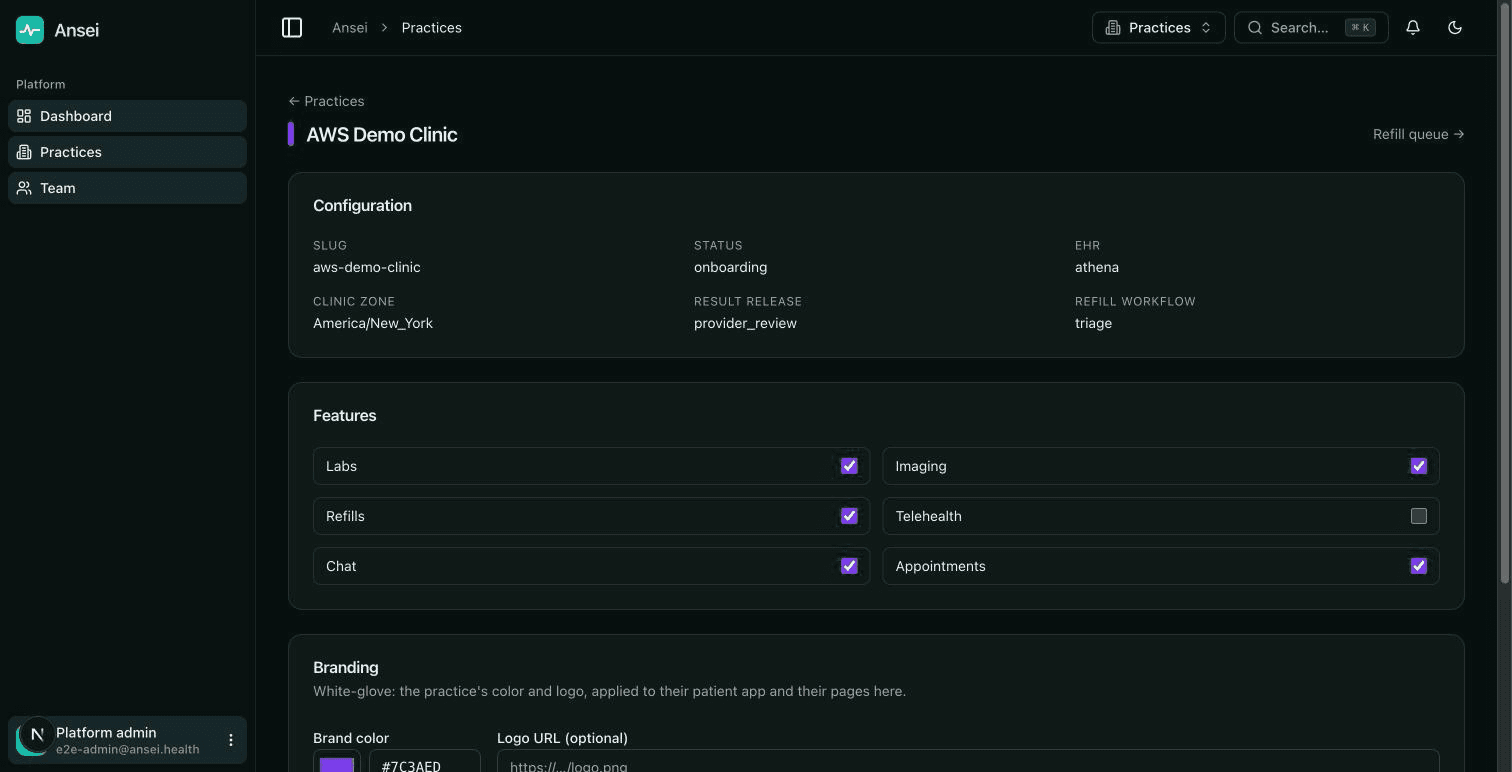Click the Ansei logo icon
This screenshot has width=1512, height=772.
tap(30, 30)
